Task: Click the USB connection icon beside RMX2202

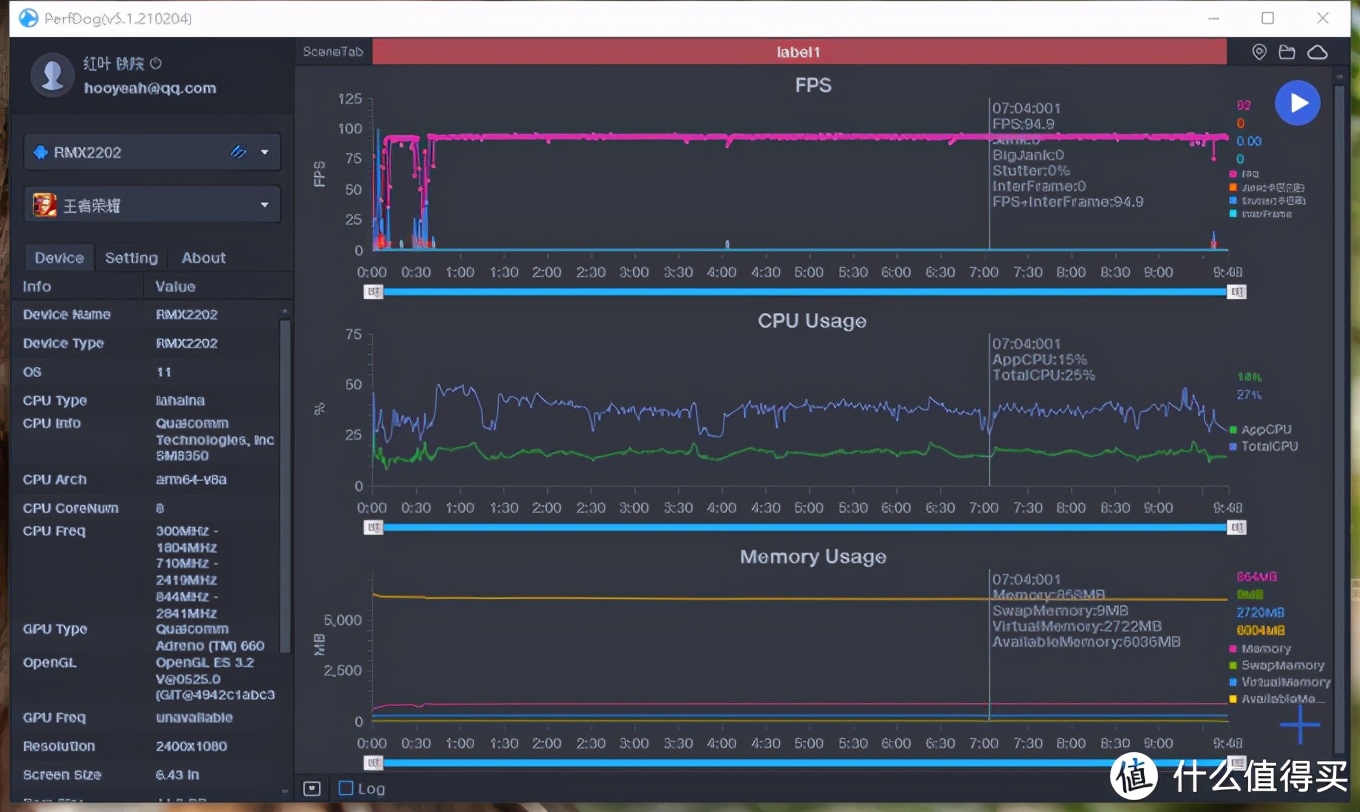Action: (x=238, y=152)
